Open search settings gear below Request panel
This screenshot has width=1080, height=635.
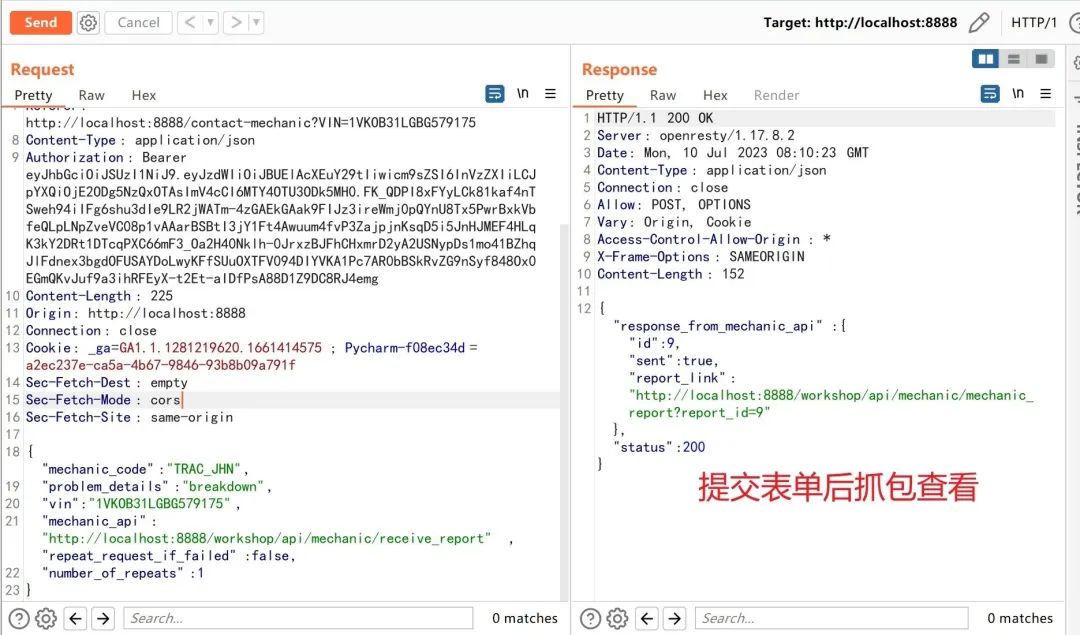[46, 618]
